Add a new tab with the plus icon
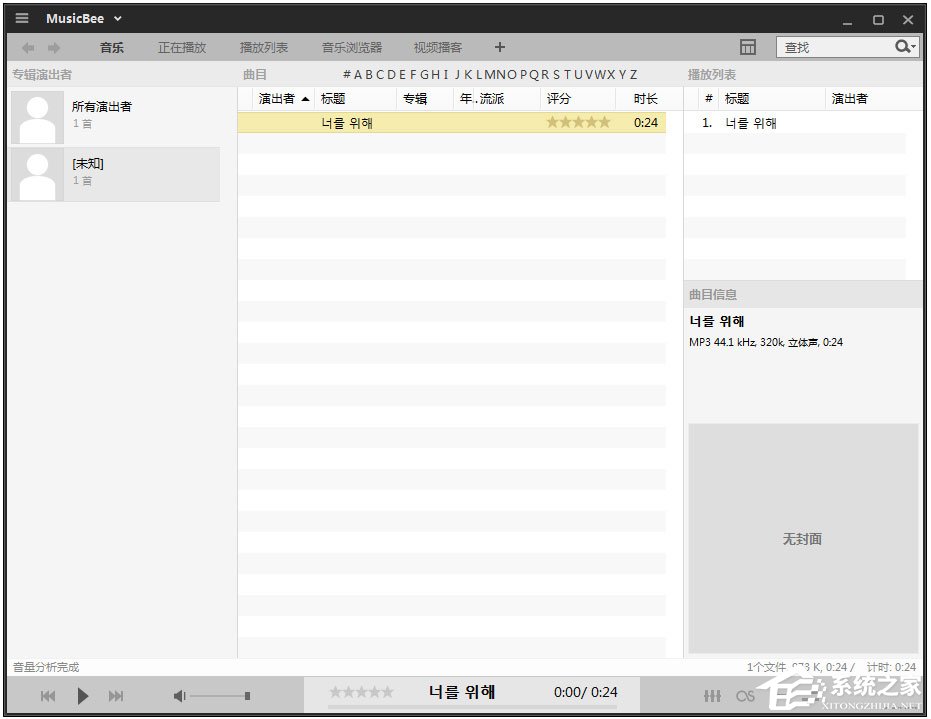The width and height of the screenshot is (931, 719). click(x=499, y=46)
